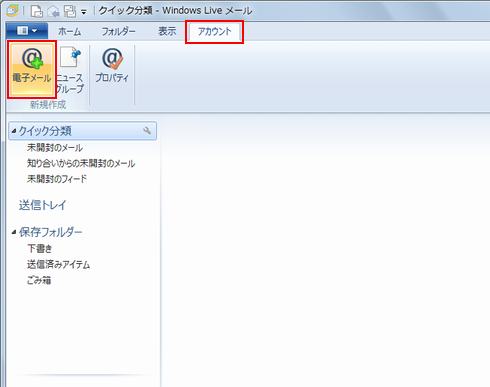This screenshot has width=490, height=387.
Task: Click the send/receive quick access icon
Action: [70, 11]
